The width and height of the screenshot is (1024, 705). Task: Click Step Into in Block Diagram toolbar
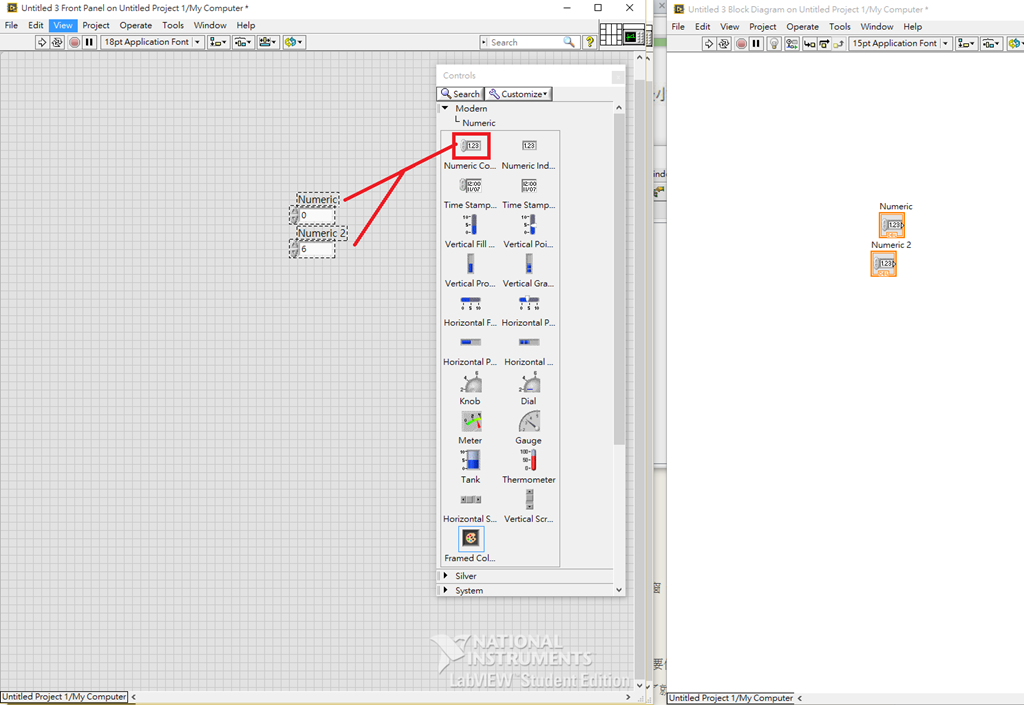[809, 44]
